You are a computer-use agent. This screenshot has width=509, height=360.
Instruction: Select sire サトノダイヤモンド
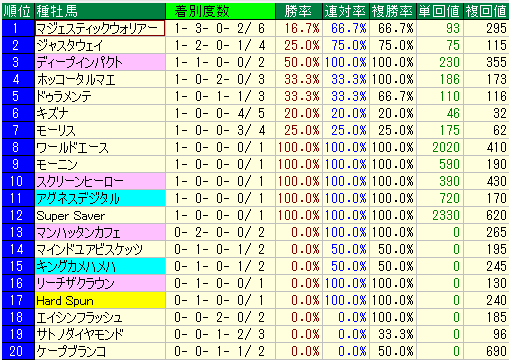click(100, 334)
